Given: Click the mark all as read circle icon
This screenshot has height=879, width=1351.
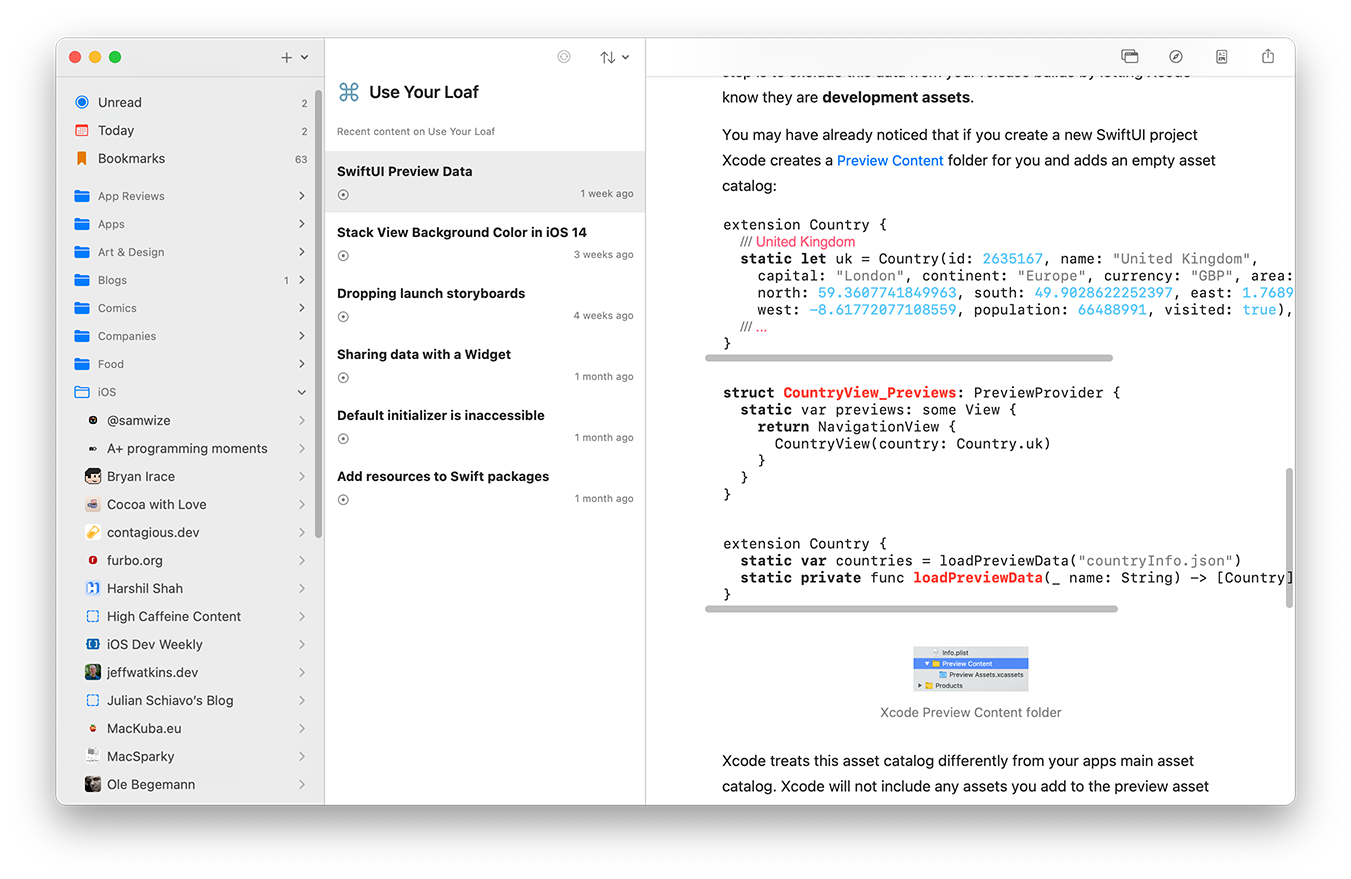Looking at the screenshot, I should click(564, 57).
